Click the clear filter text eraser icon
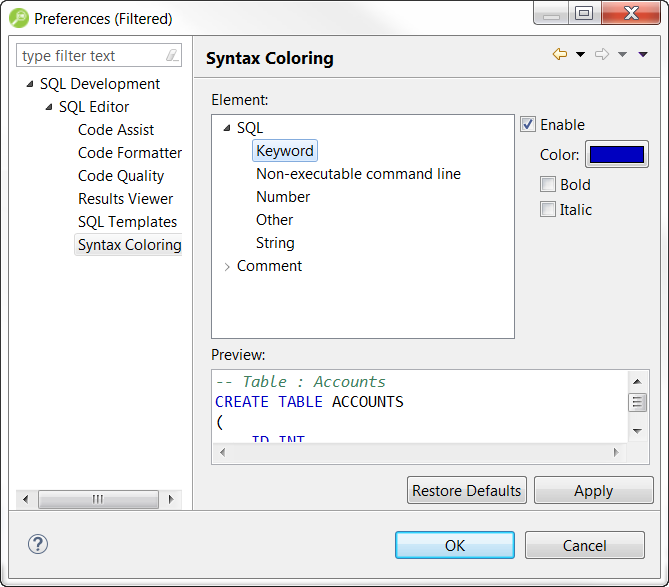 coord(172,56)
